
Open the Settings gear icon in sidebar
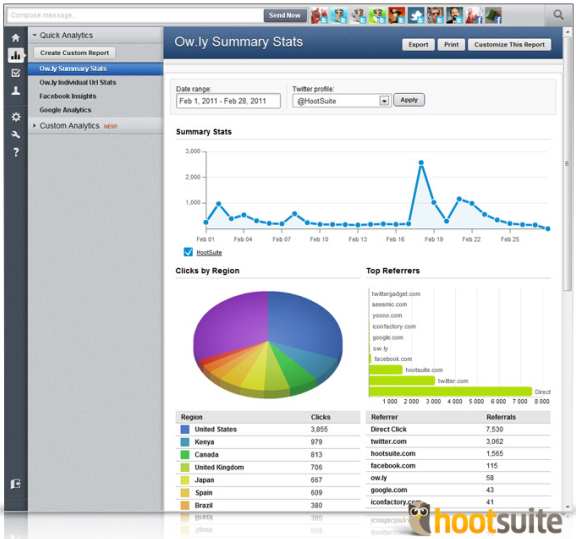point(15,117)
